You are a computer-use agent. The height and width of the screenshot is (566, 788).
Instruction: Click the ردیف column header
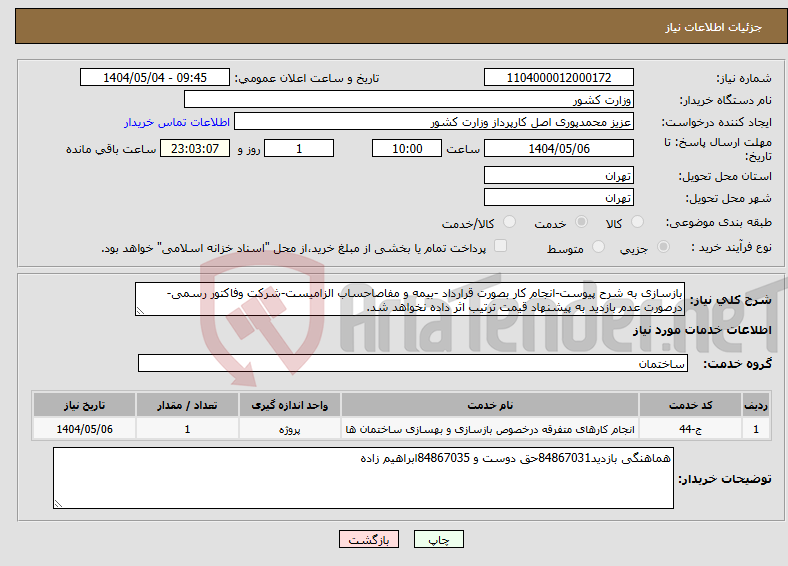756,405
